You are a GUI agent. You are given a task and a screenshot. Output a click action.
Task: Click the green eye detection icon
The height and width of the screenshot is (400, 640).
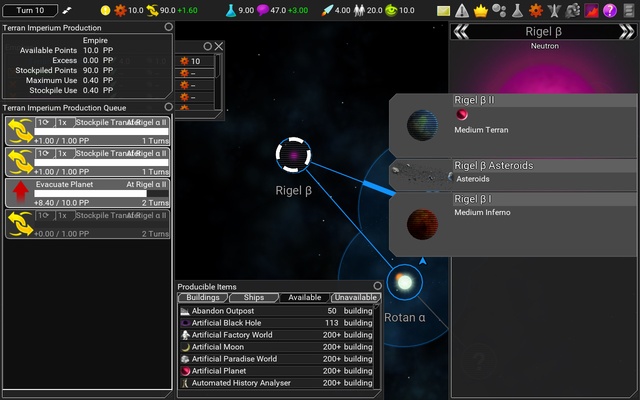pos(391,11)
